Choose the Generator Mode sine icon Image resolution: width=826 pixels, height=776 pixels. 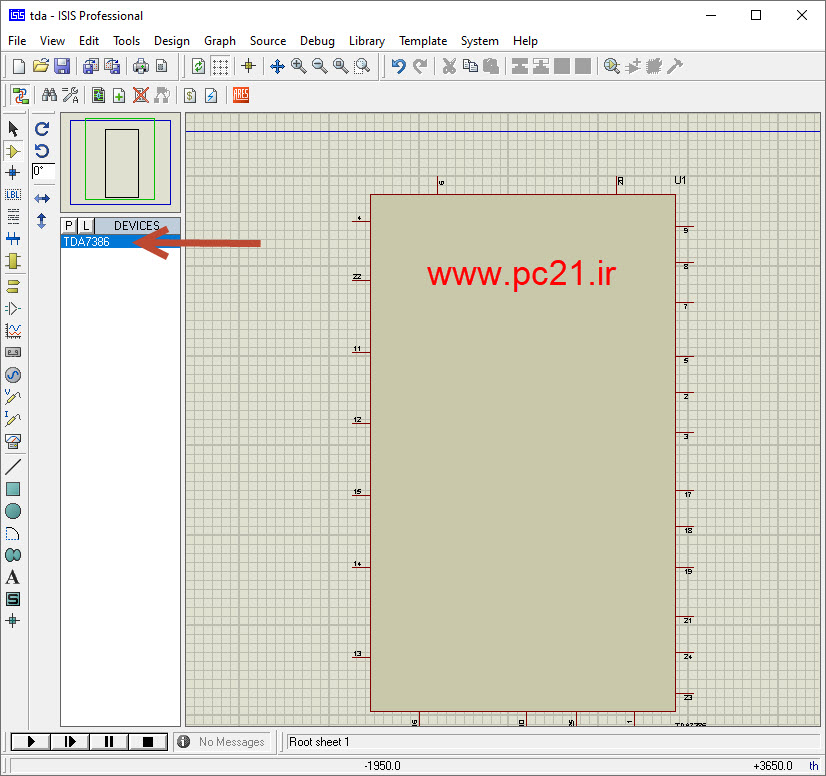point(13,375)
